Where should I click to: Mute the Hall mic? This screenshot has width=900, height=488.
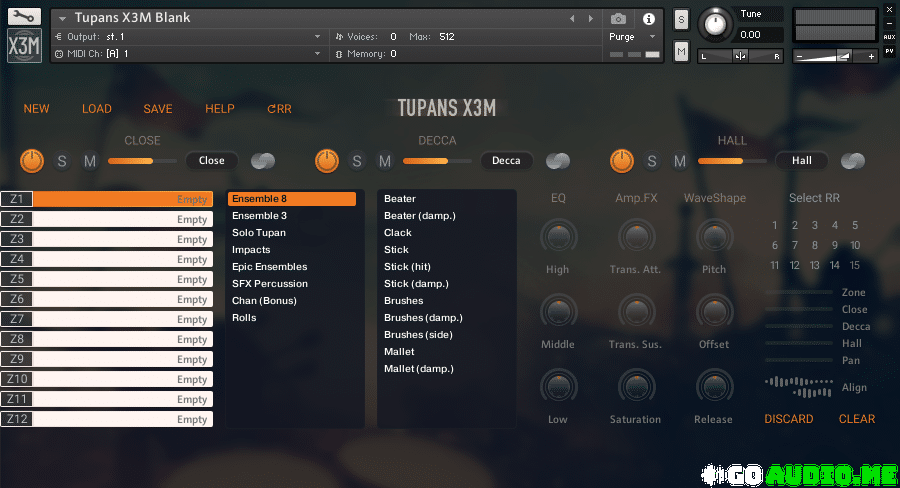click(680, 161)
